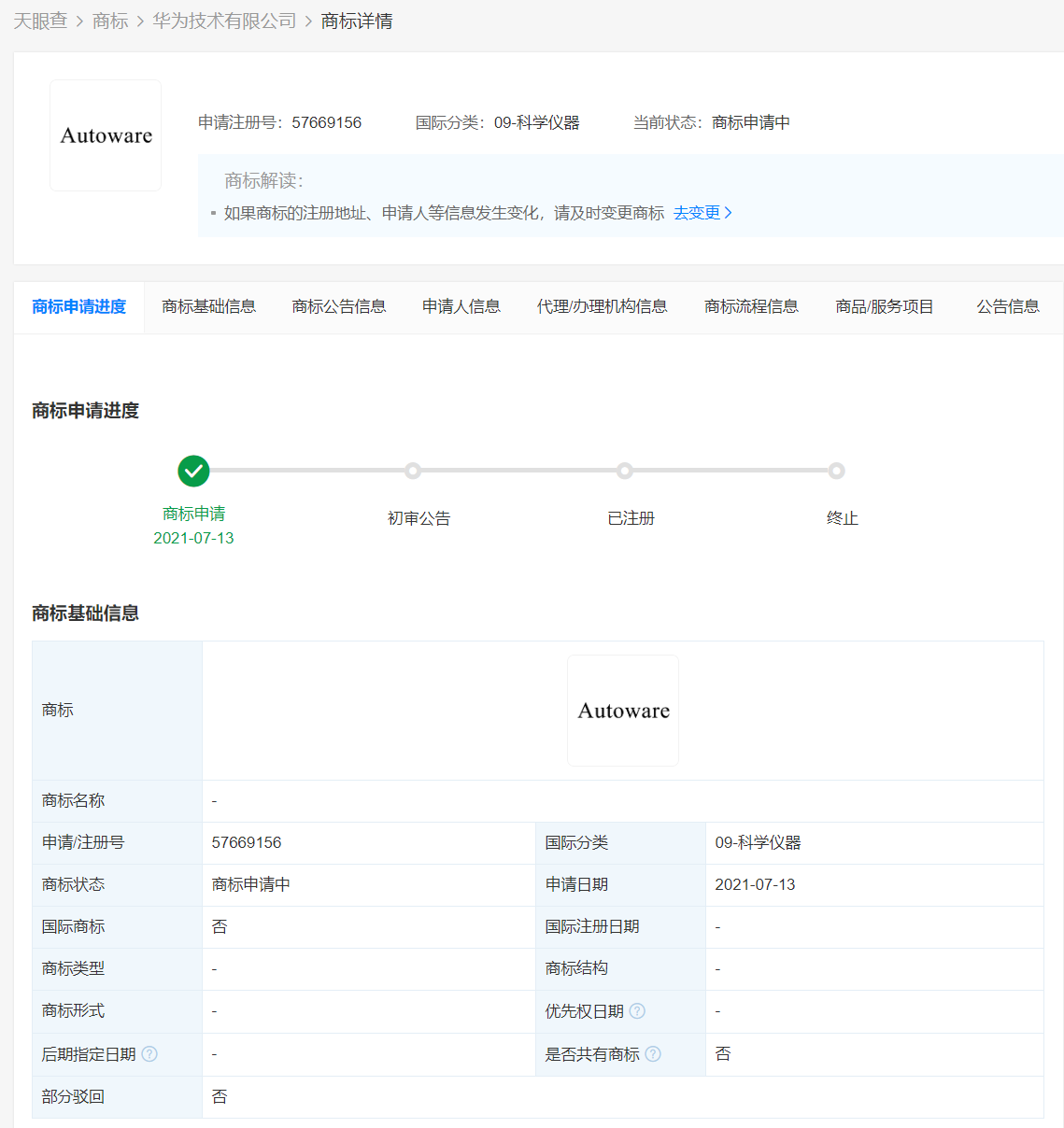Click the Autoware trademark thumbnail at top
Viewport: 1064px width, 1128px height.
(x=105, y=134)
